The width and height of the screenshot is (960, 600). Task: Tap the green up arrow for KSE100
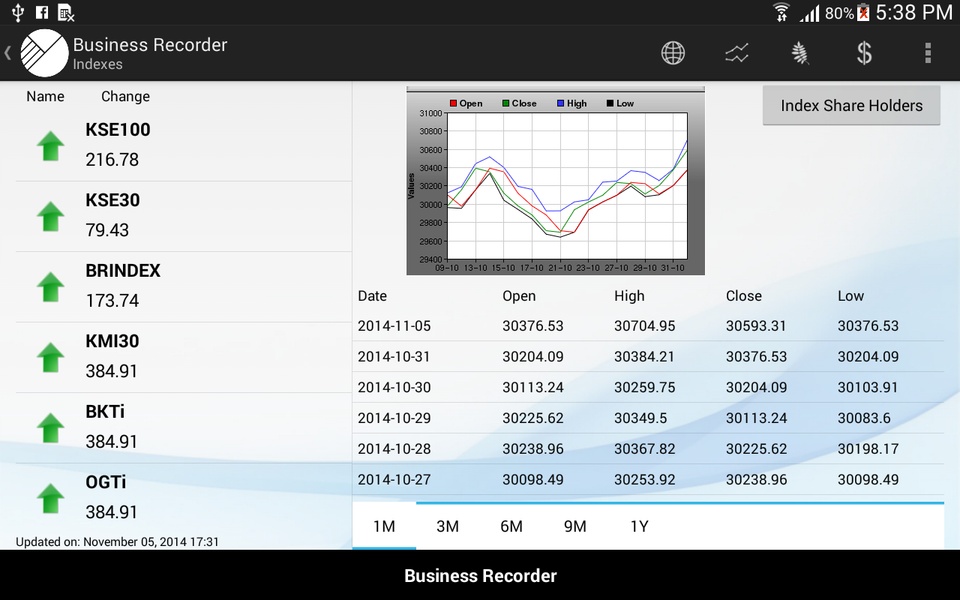coord(50,146)
